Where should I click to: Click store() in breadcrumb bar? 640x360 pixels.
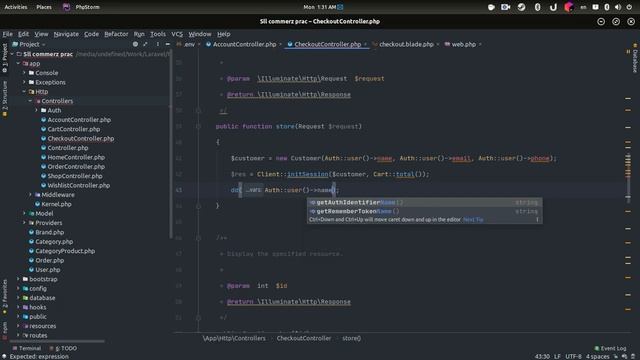tap(351, 338)
